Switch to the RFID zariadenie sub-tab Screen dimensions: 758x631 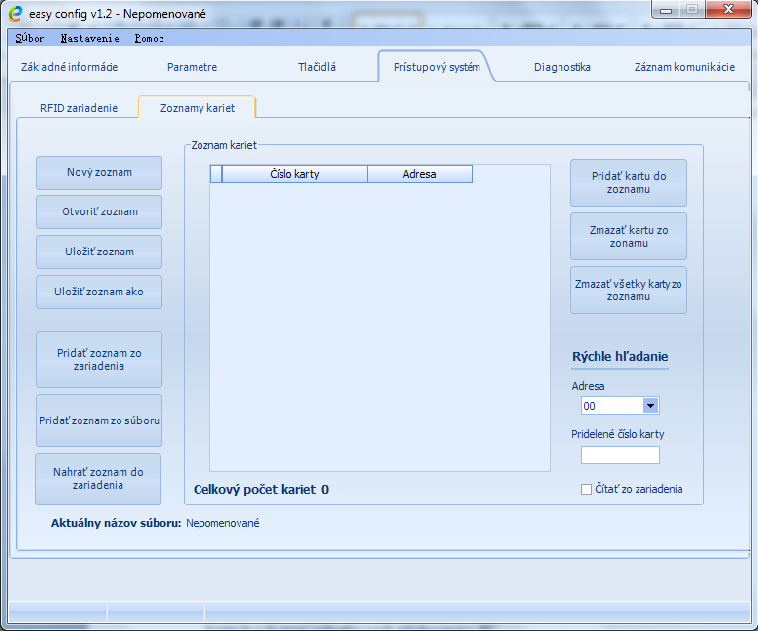79,108
